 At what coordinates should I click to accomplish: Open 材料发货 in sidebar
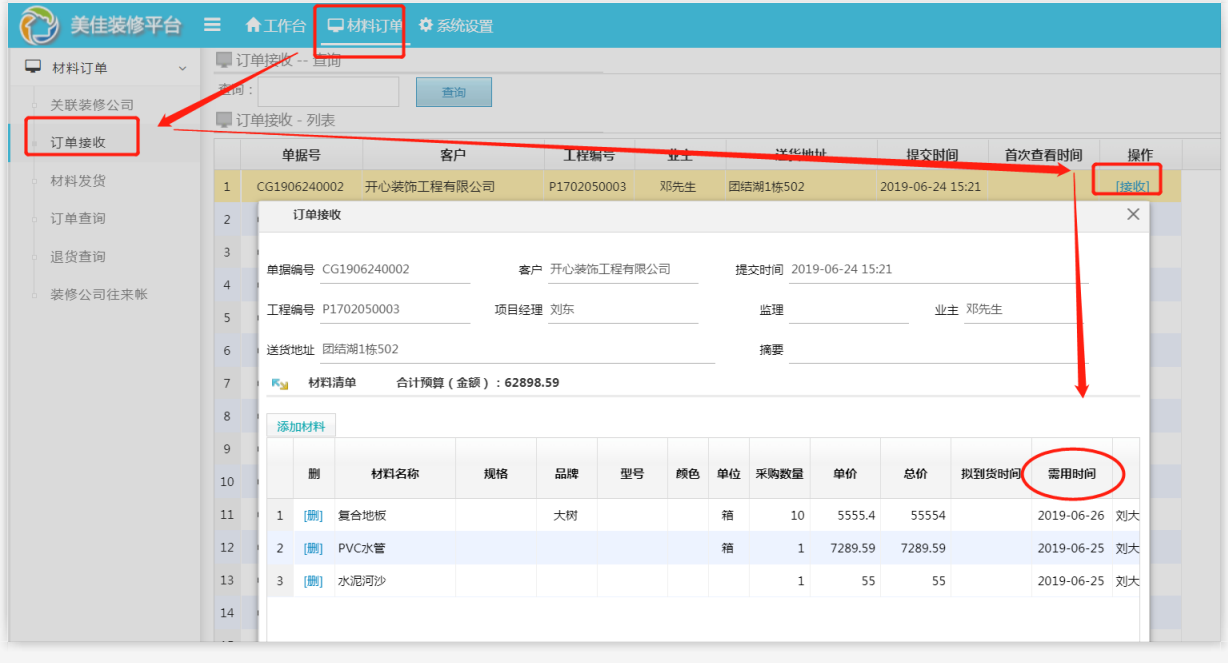pyautogui.click(x=78, y=181)
